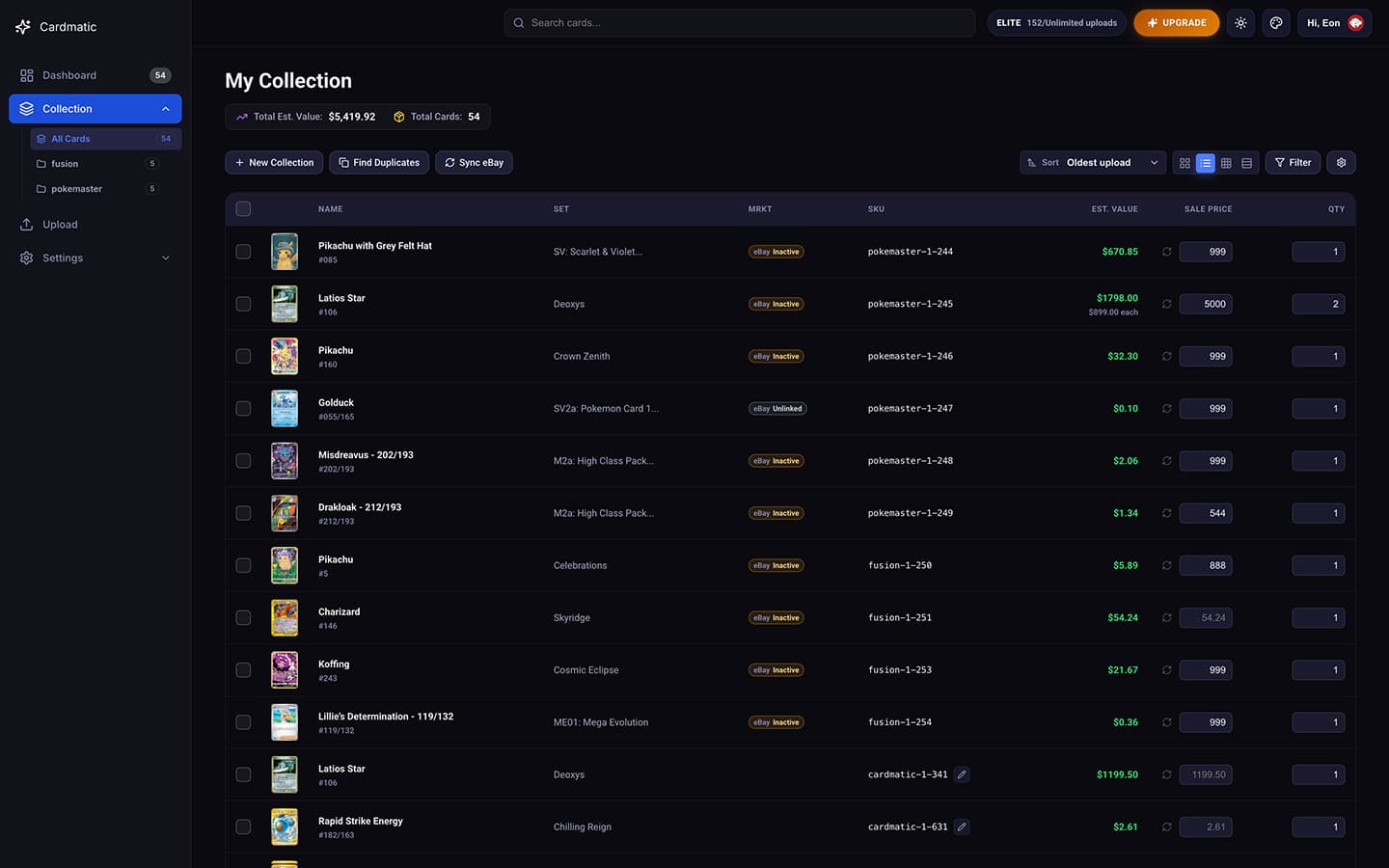
Task: Switch to compact table view icon
Action: [1246, 163]
